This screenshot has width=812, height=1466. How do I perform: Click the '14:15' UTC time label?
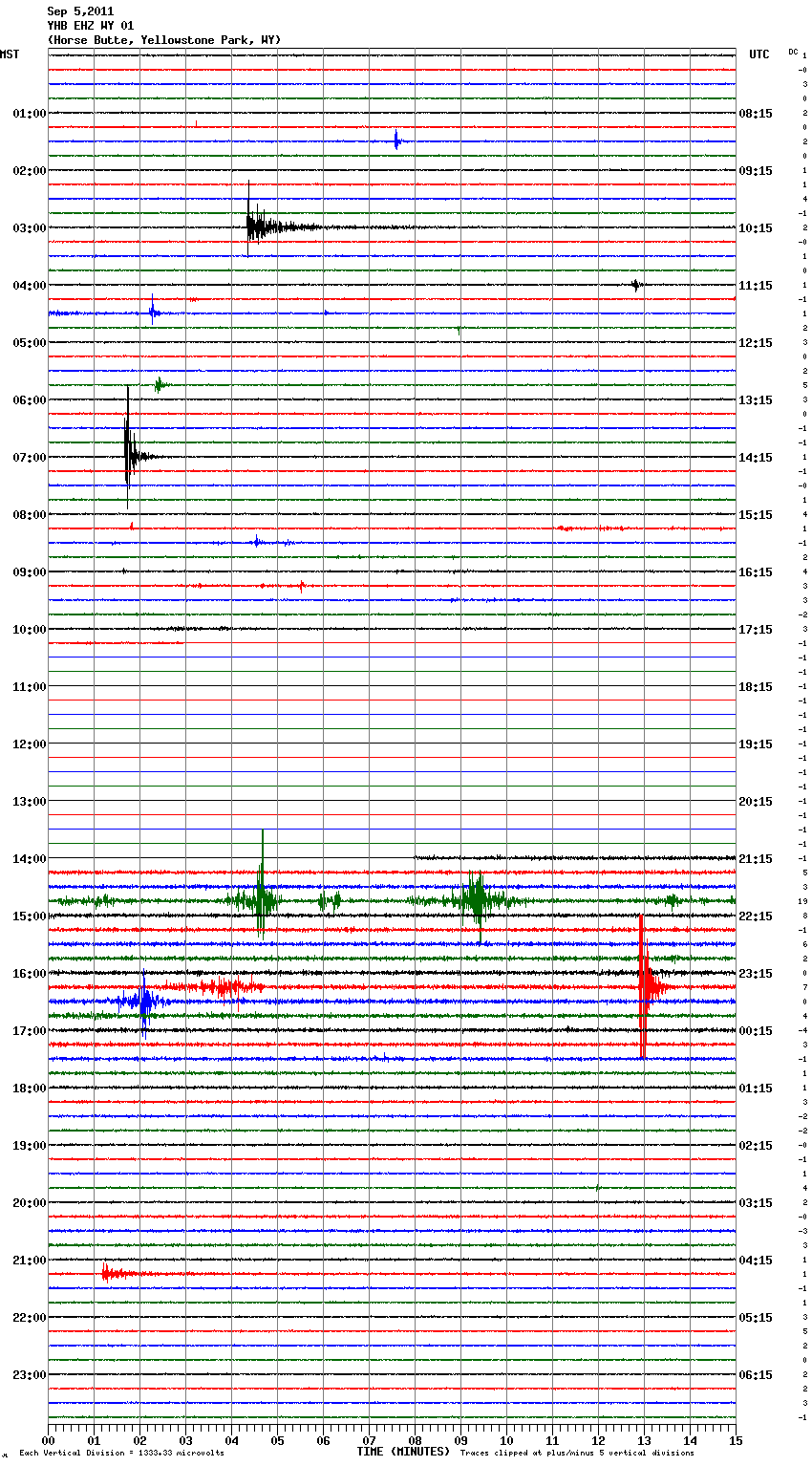click(756, 458)
